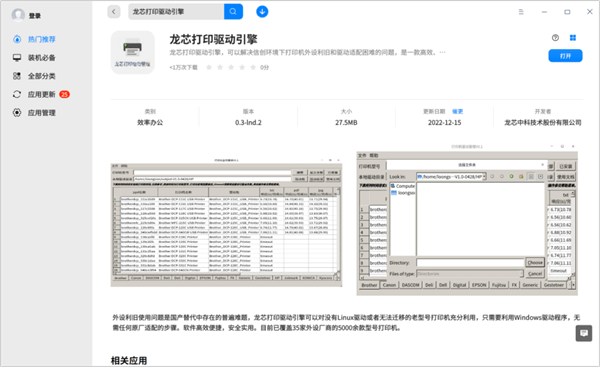Open the hamburger menu in title bar
Image resolution: width=600 pixels, height=367 pixels.
[521, 12]
